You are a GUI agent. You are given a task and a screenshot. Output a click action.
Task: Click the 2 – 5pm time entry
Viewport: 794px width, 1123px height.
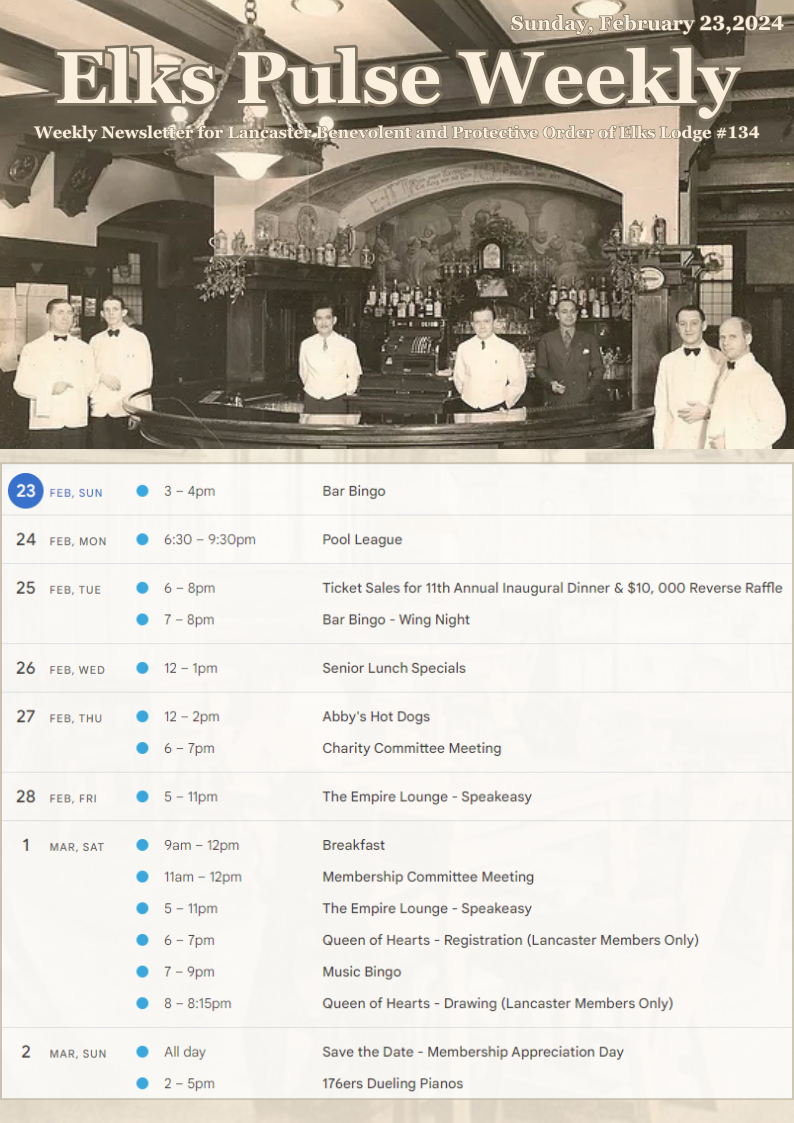(189, 1084)
